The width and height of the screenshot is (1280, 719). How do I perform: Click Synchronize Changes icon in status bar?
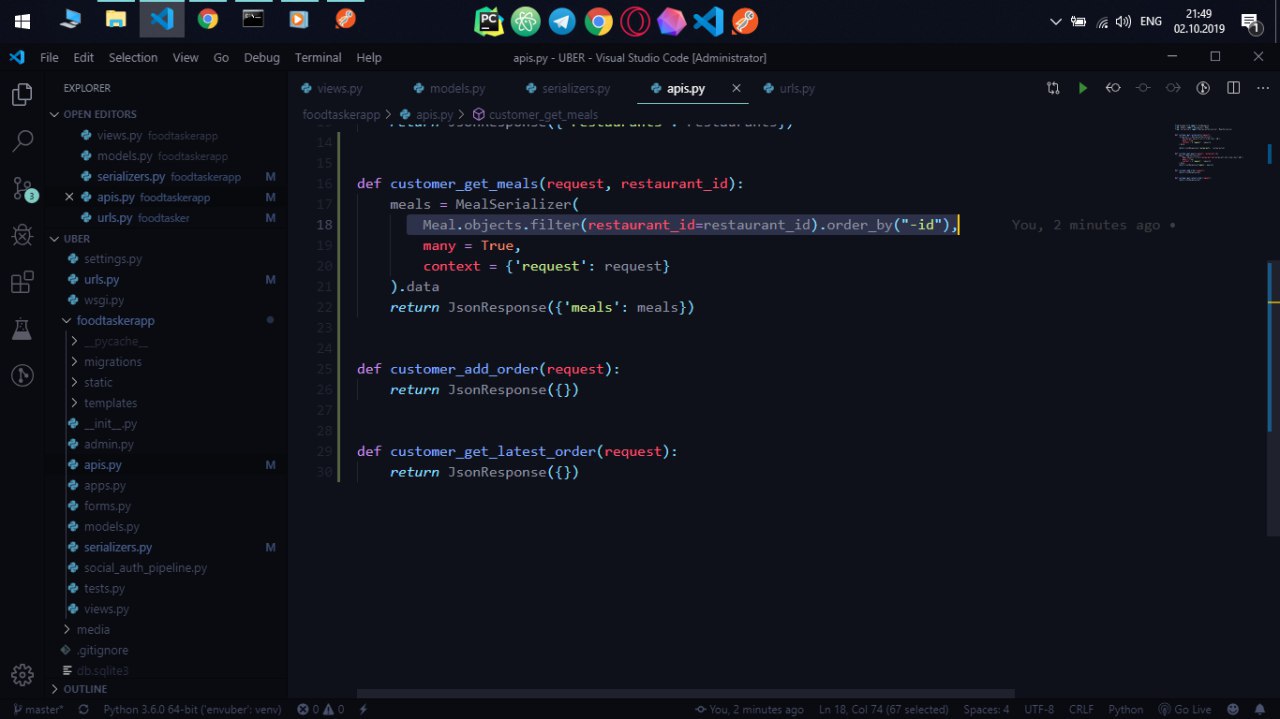coord(83,709)
